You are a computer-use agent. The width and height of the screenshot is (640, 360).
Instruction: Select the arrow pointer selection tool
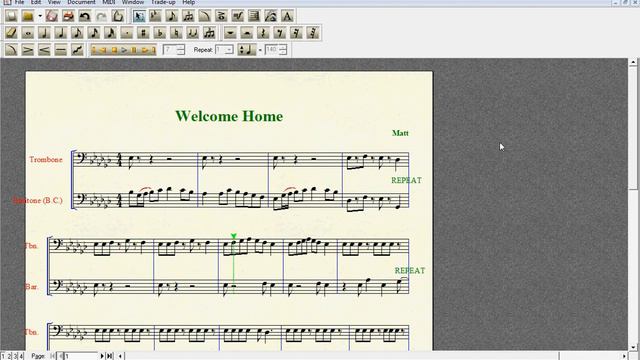[x=139, y=16]
